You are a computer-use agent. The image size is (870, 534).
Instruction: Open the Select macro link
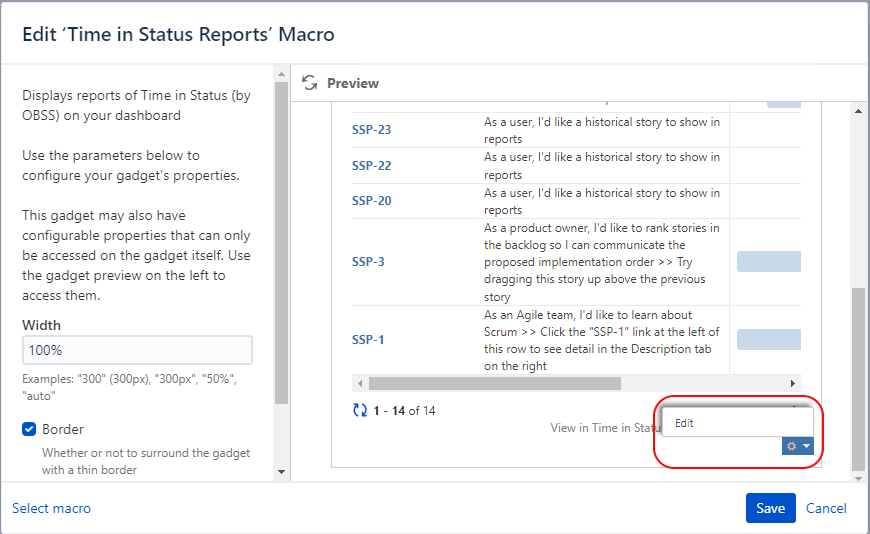tap(51, 508)
